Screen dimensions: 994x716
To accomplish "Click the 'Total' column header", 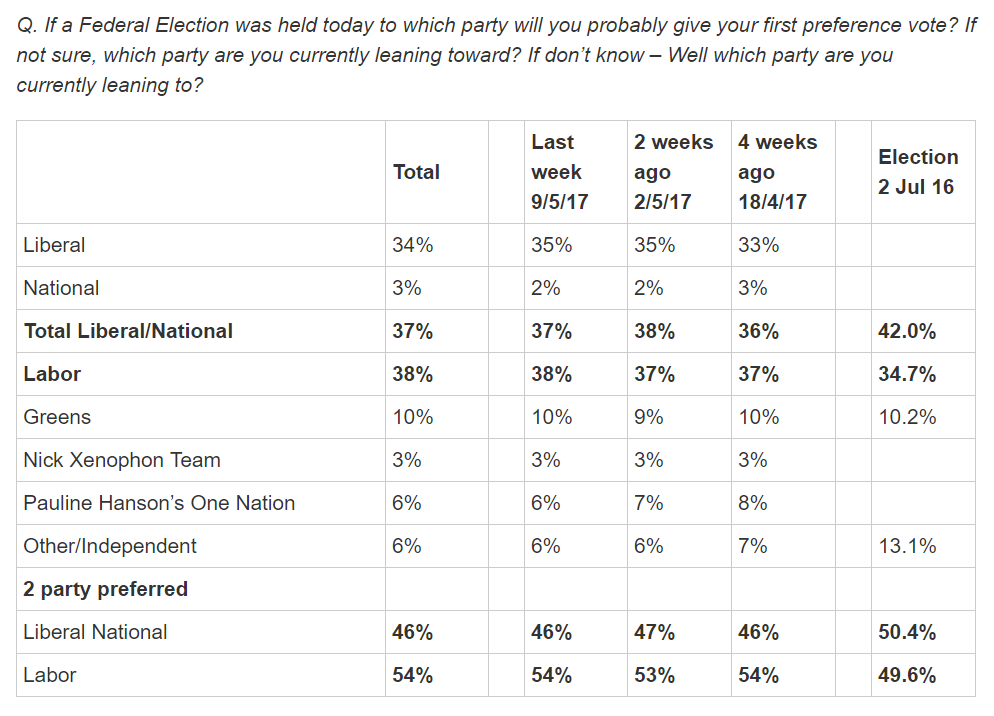I will tap(417, 172).
